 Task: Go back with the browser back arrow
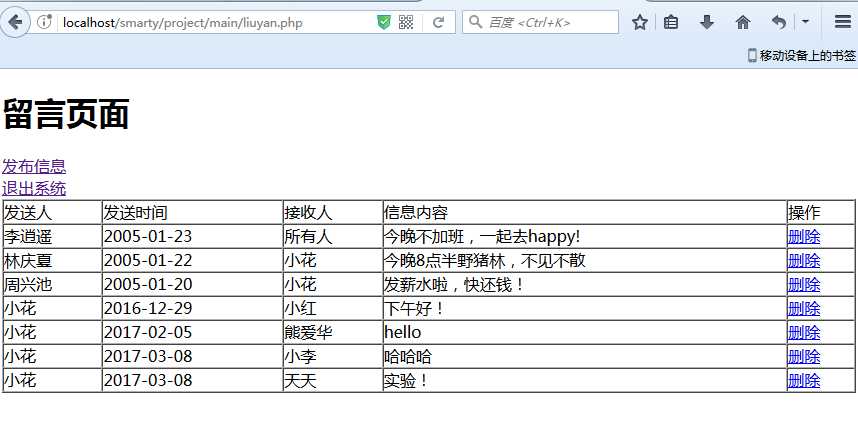(15, 22)
